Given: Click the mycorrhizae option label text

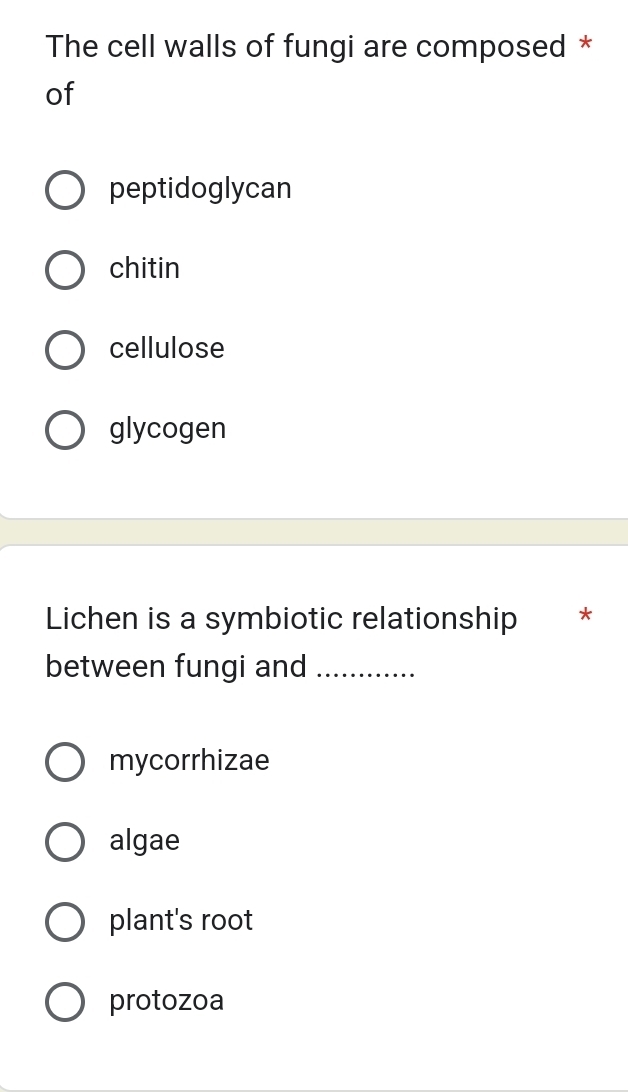Looking at the screenshot, I should pos(189,762).
